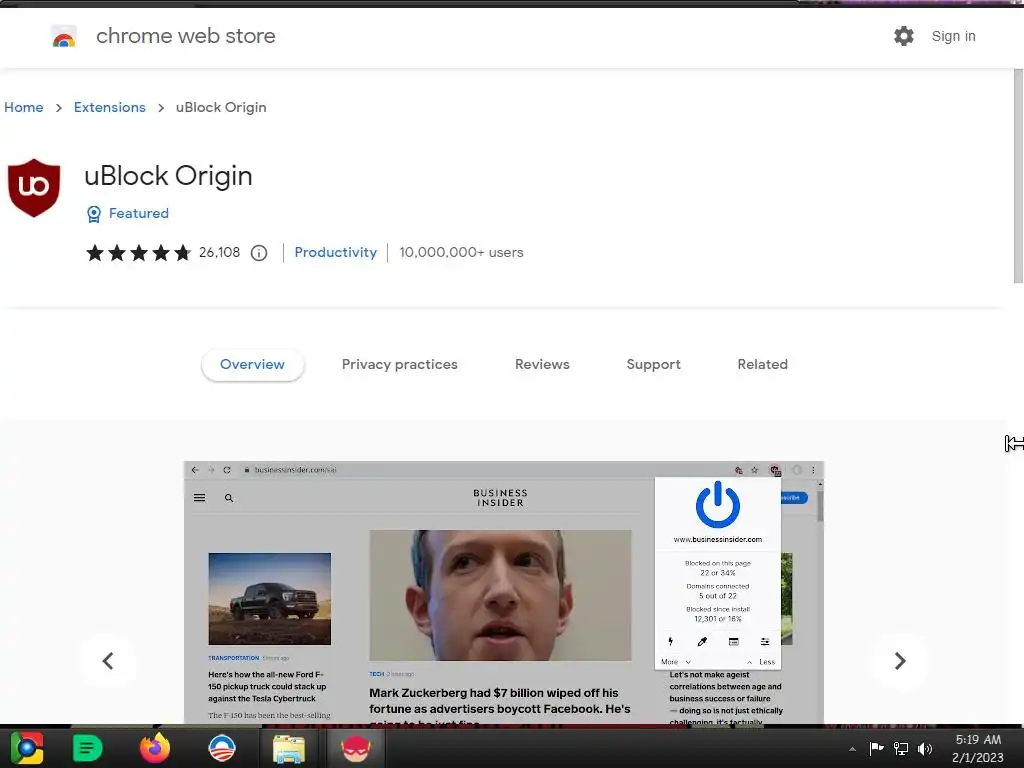Switch to the Privacy practices tab
The height and width of the screenshot is (768, 1024).
400,364
